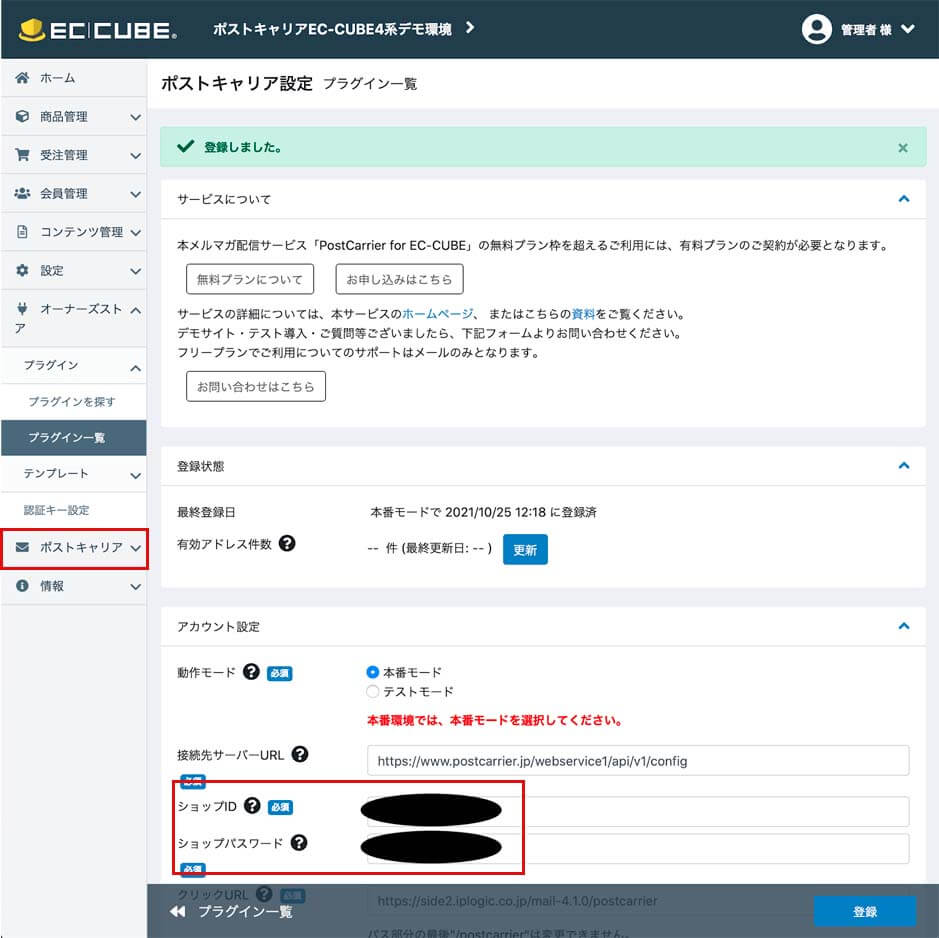Expand the 設定 menu chevron
Screen dimensions: 939x938
point(136,271)
